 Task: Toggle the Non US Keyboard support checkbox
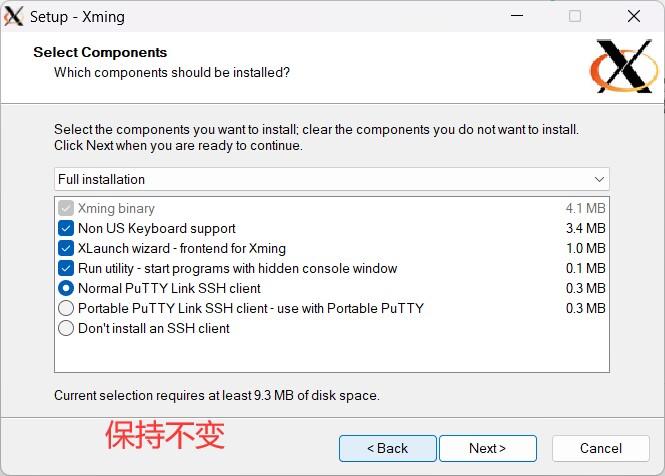tap(66, 228)
